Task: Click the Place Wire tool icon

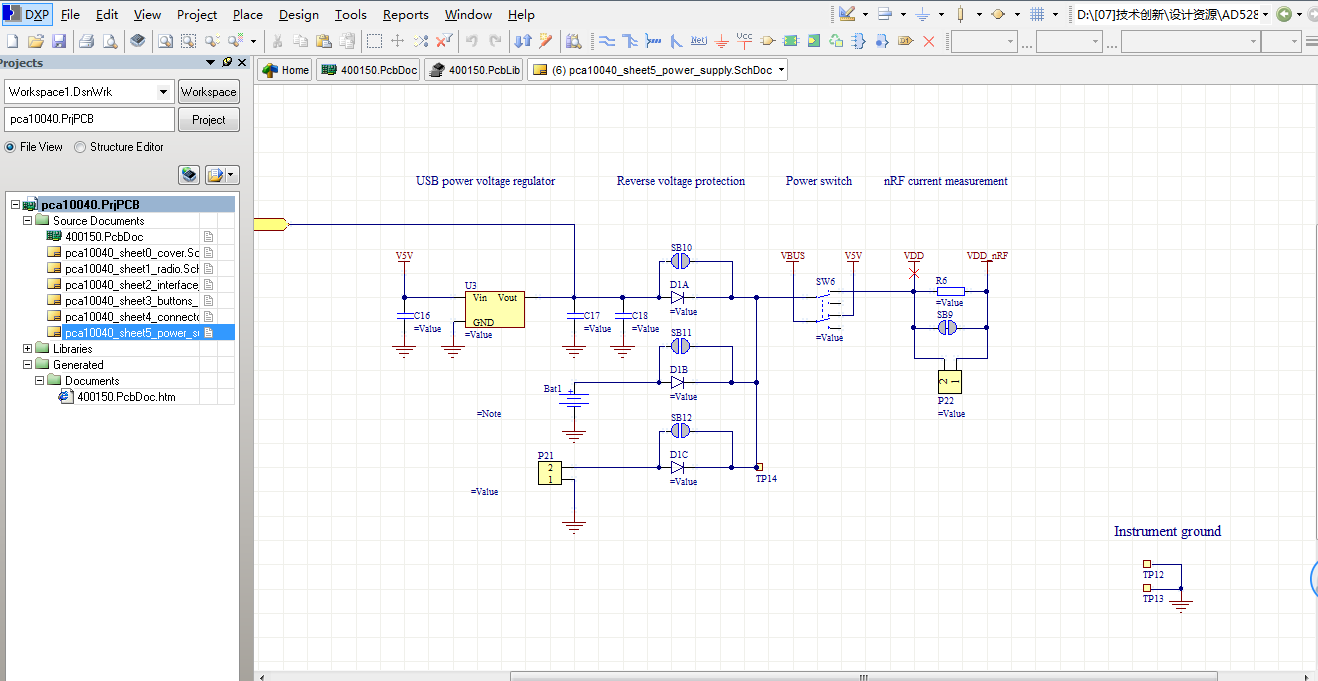Action: pyautogui.click(x=607, y=41)
